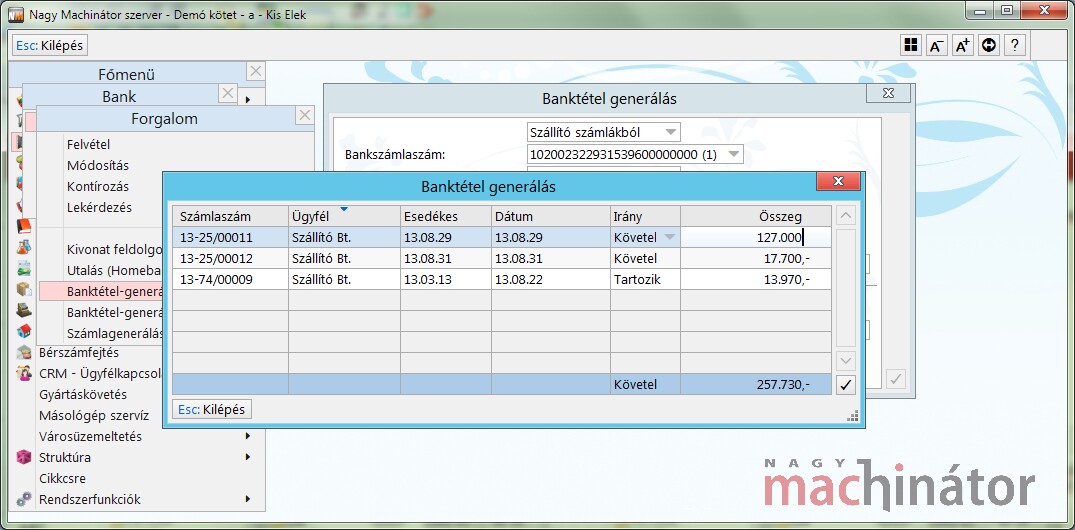Open the Szállító számlákból dropdown
Image resolution: width=1075 pixels, height=530 pixels.
pos(671,132)
